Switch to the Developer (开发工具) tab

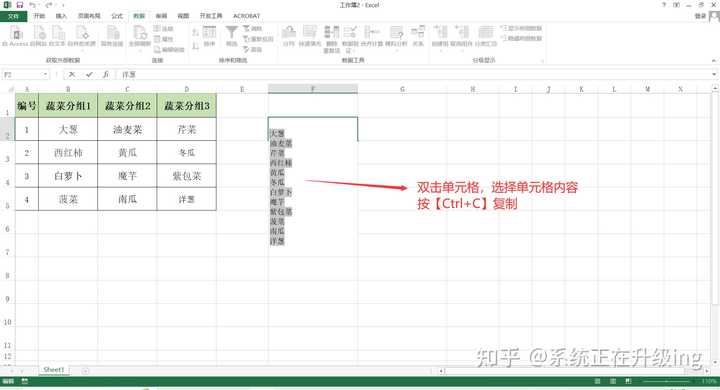point(211,16)
